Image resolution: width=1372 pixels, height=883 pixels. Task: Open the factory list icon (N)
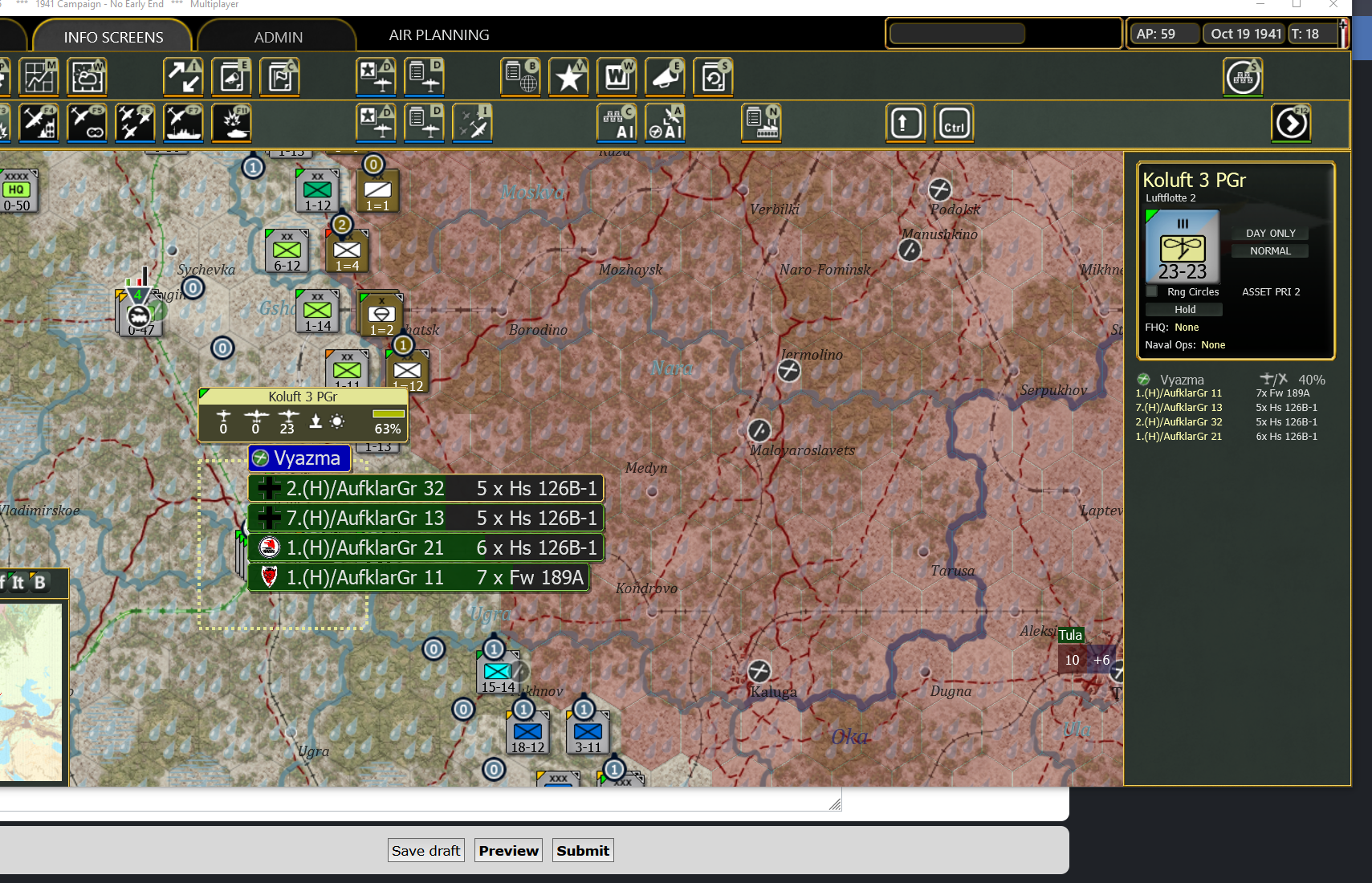pyautogui.click(x=761, y=123)
